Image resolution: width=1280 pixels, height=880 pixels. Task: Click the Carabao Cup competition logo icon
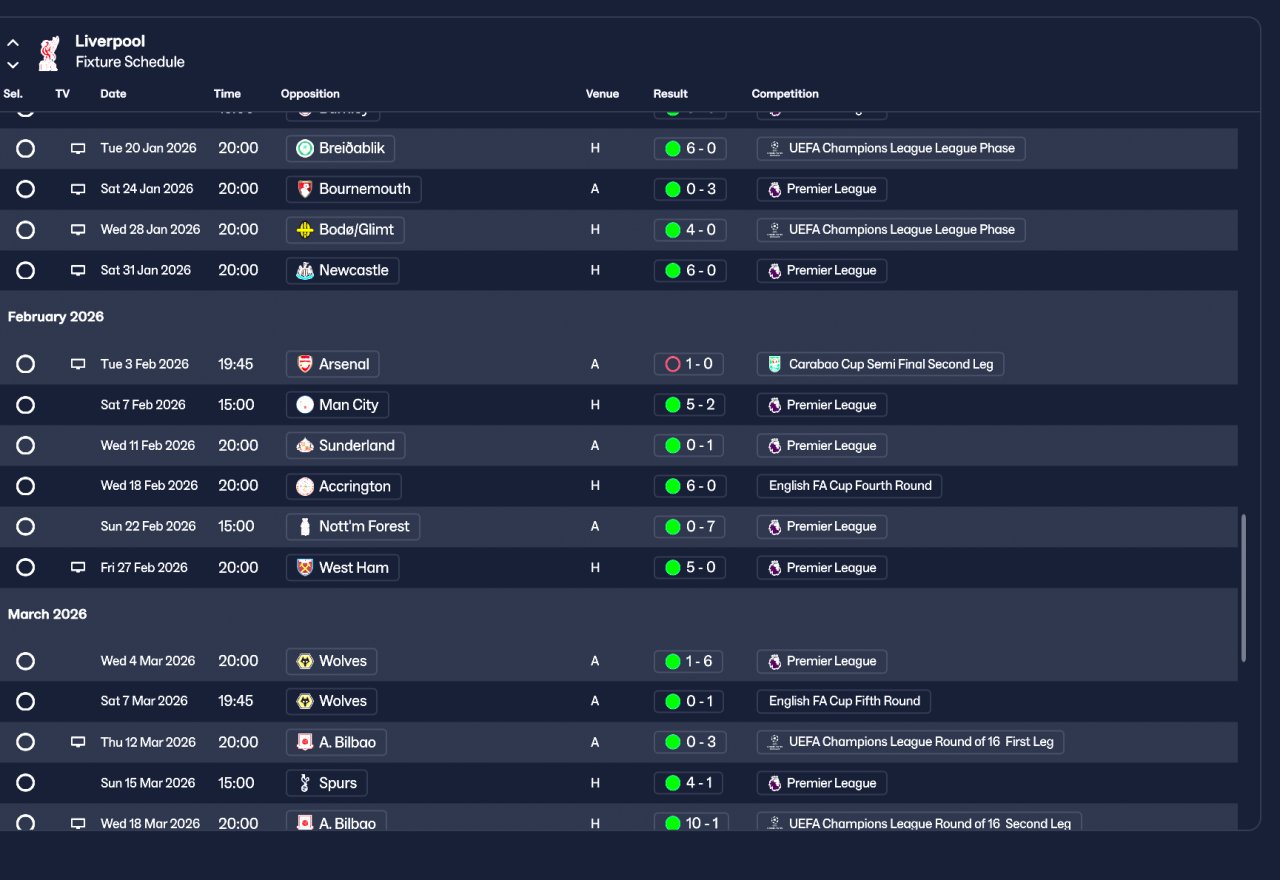click(x=774, y=364)
